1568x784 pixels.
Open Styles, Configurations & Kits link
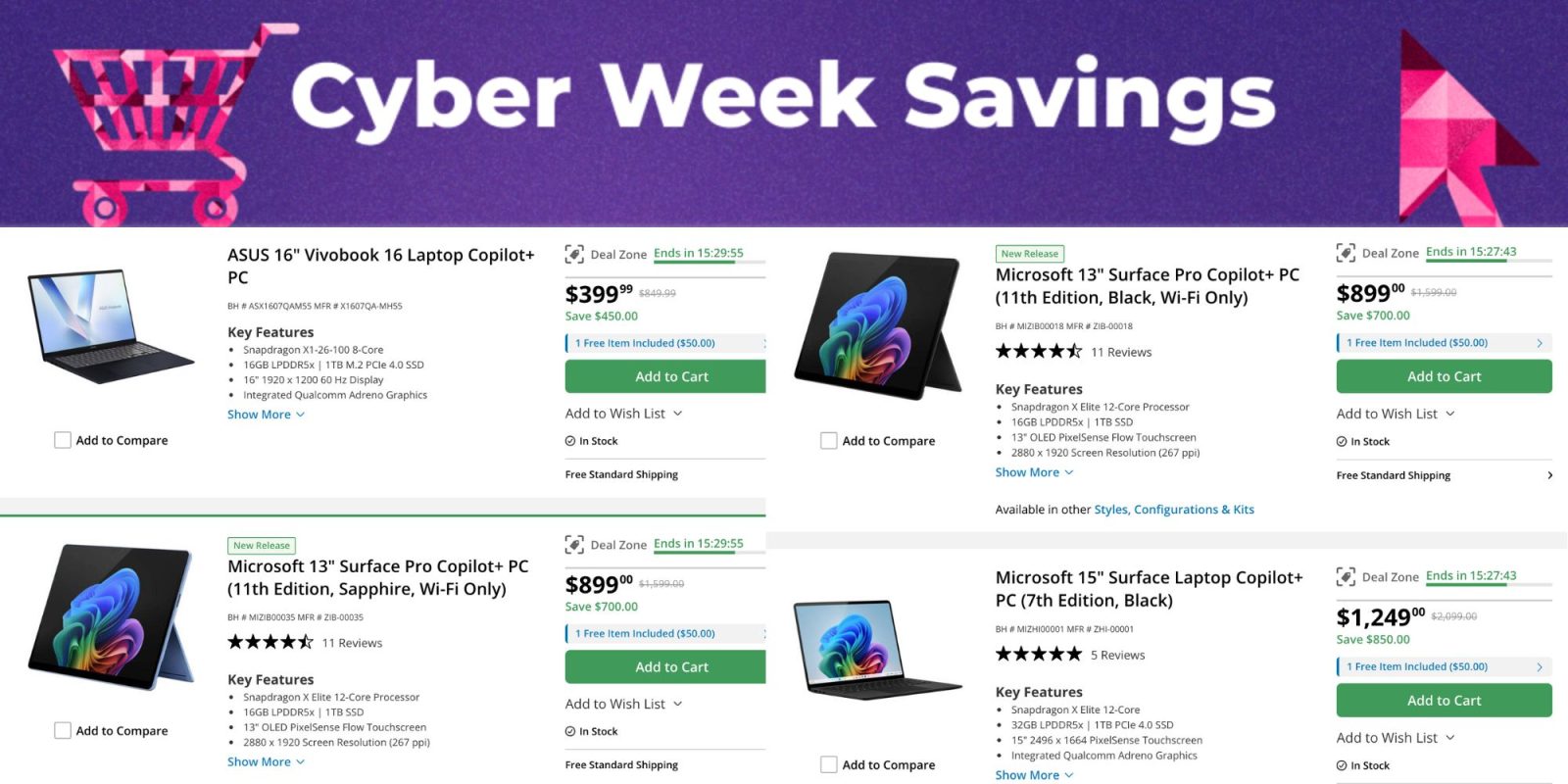click(1174, 510)
